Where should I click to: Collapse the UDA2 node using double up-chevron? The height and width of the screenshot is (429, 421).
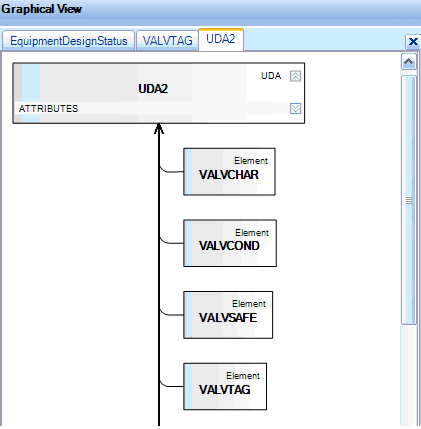point(295,76)
